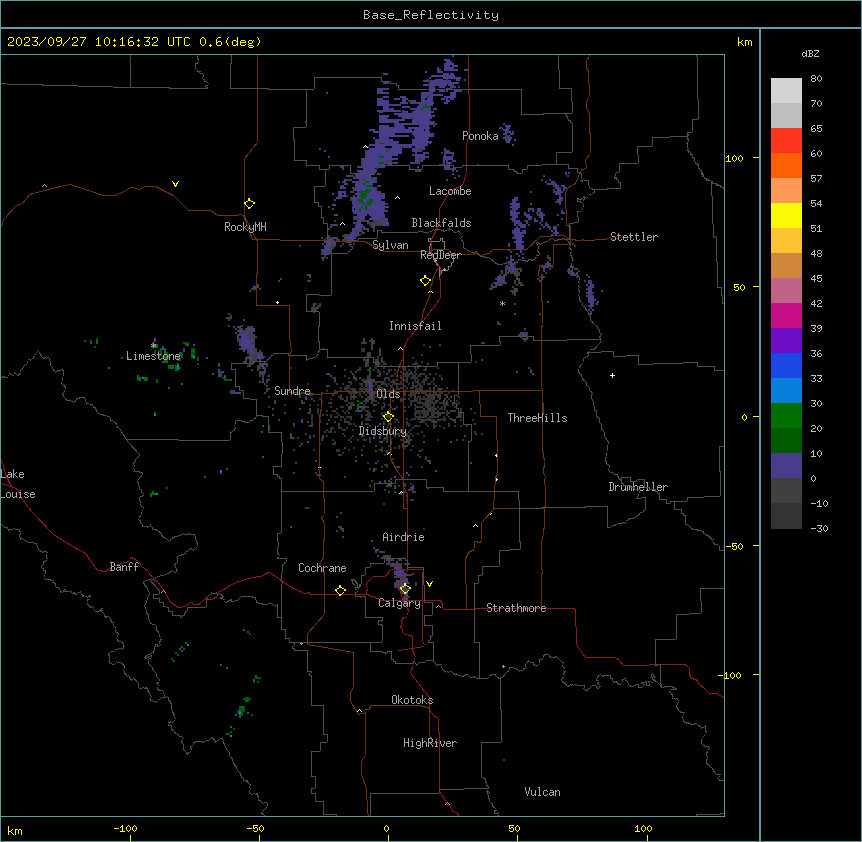Click the Sylvan label on the map
Viewport: 862px width, 842px height.
[390, 245]
